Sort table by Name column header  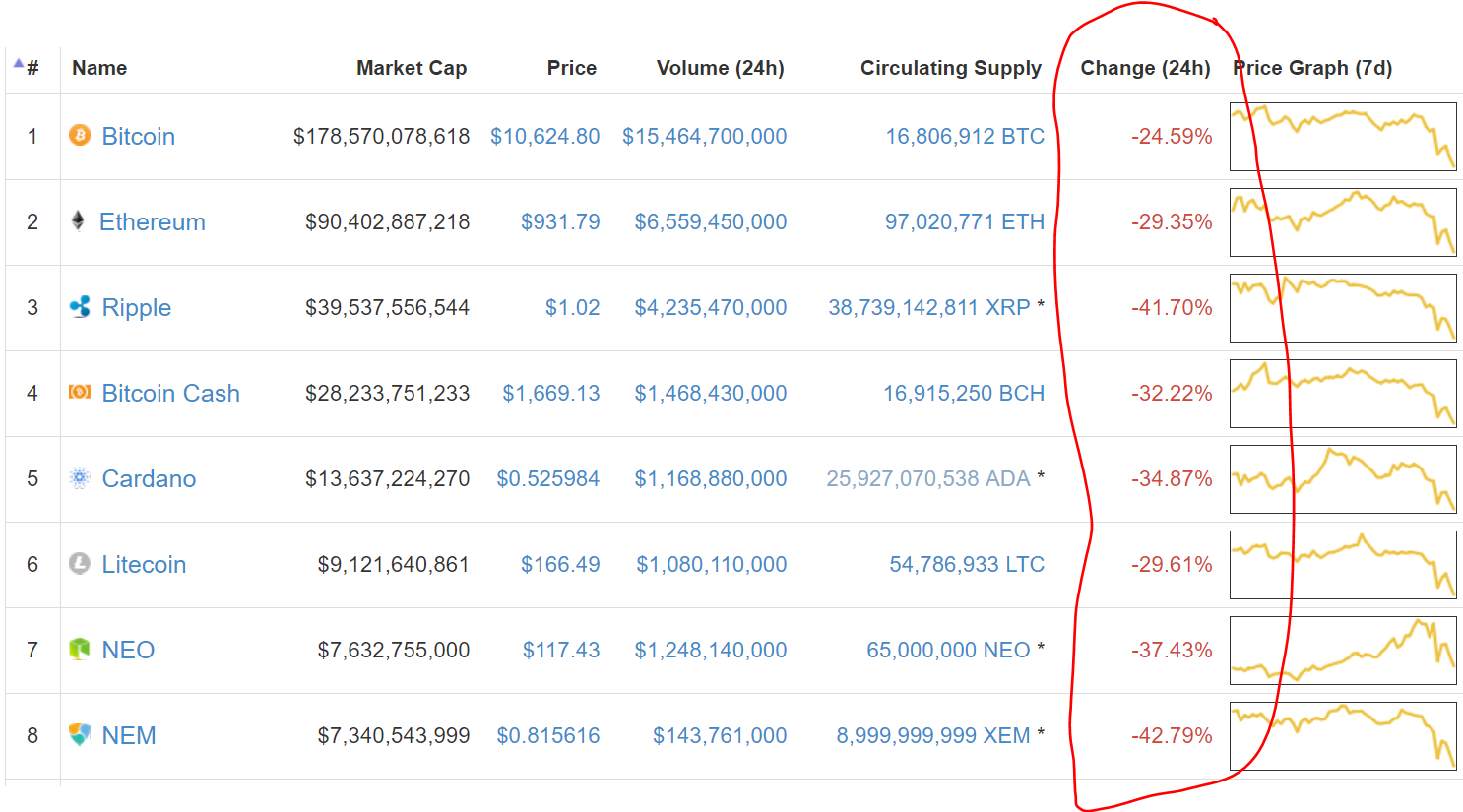coord(99,68)
